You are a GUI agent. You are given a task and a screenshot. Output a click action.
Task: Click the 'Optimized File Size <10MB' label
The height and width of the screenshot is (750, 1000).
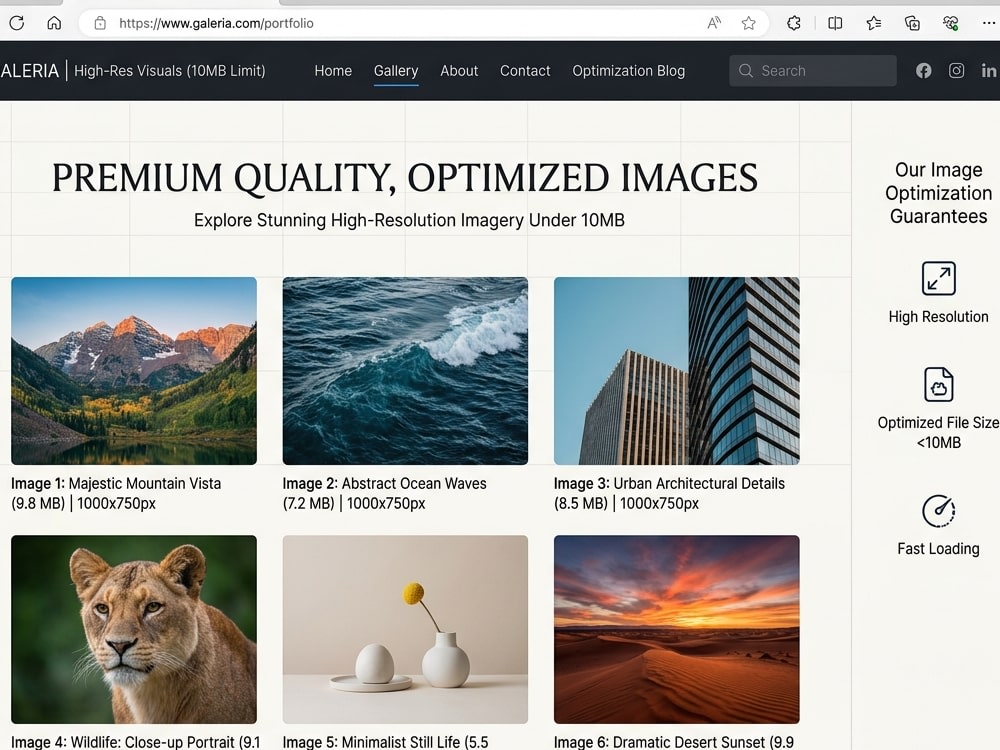939,432
